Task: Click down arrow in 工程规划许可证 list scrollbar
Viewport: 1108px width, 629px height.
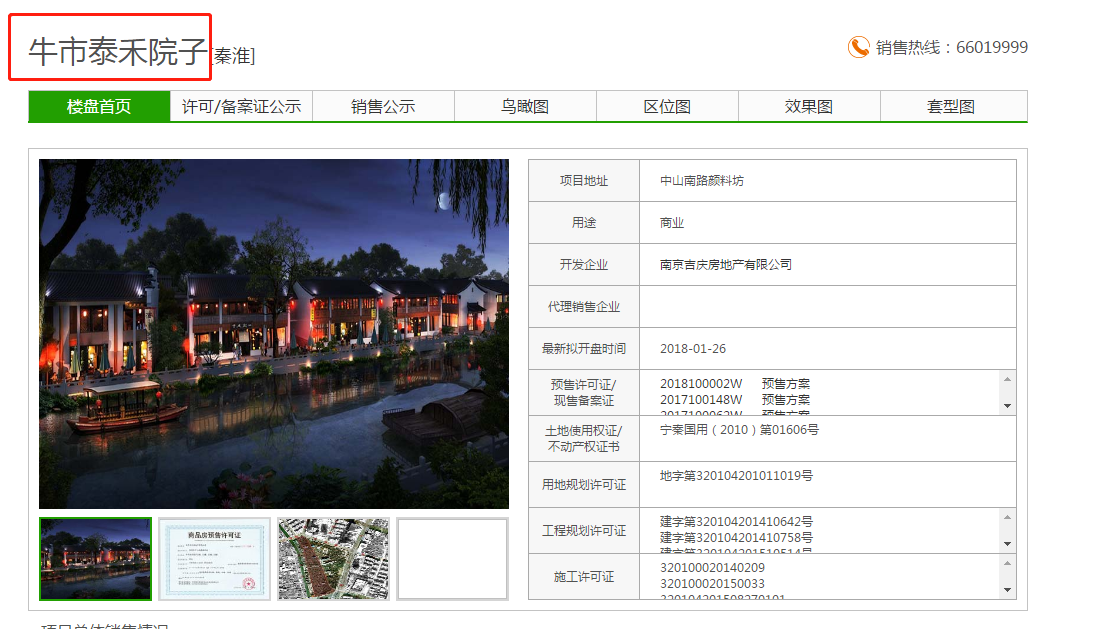Action: pyautogui.click(x=1007, y=544)
